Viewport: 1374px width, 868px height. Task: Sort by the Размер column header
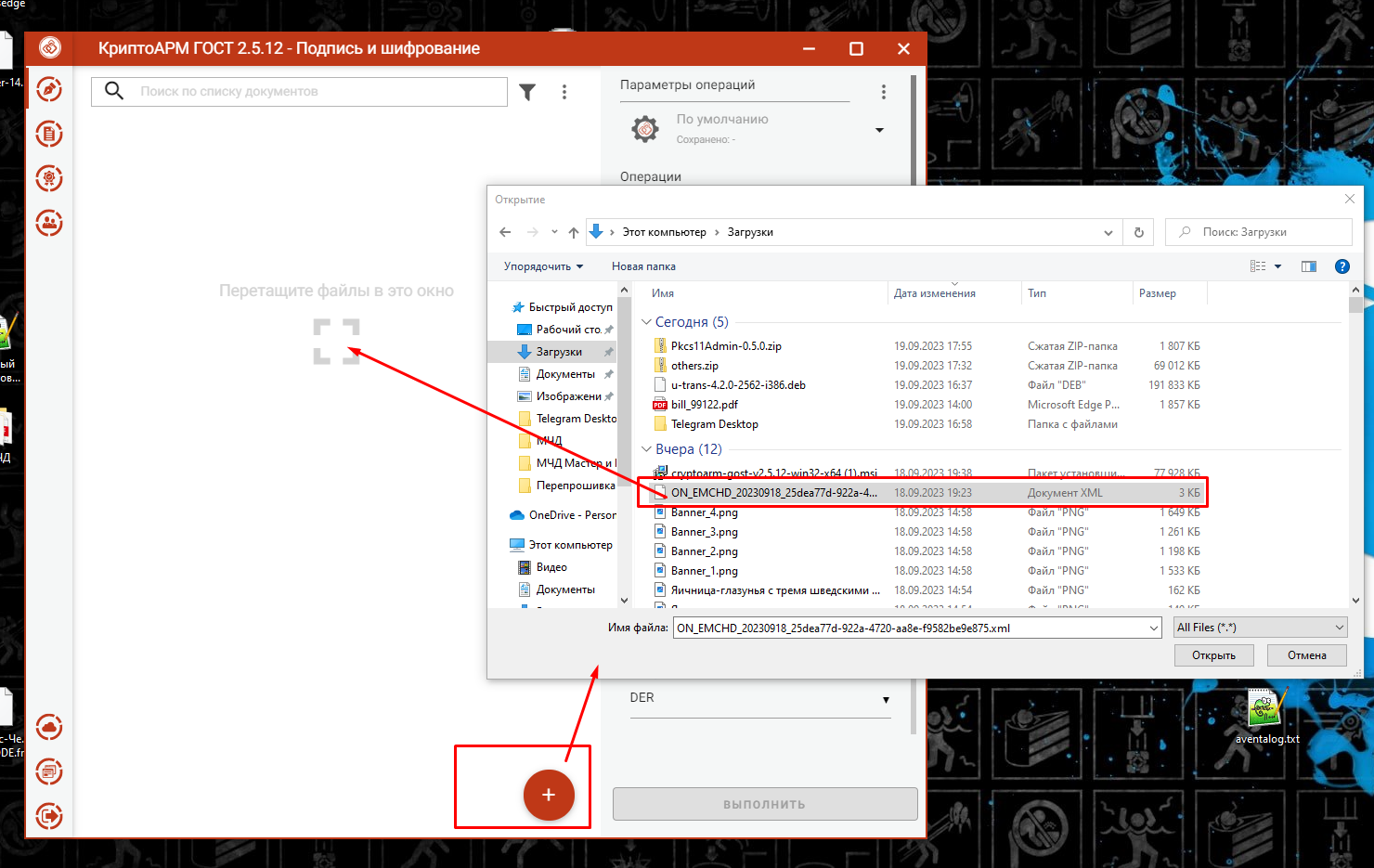(1158, 293)
